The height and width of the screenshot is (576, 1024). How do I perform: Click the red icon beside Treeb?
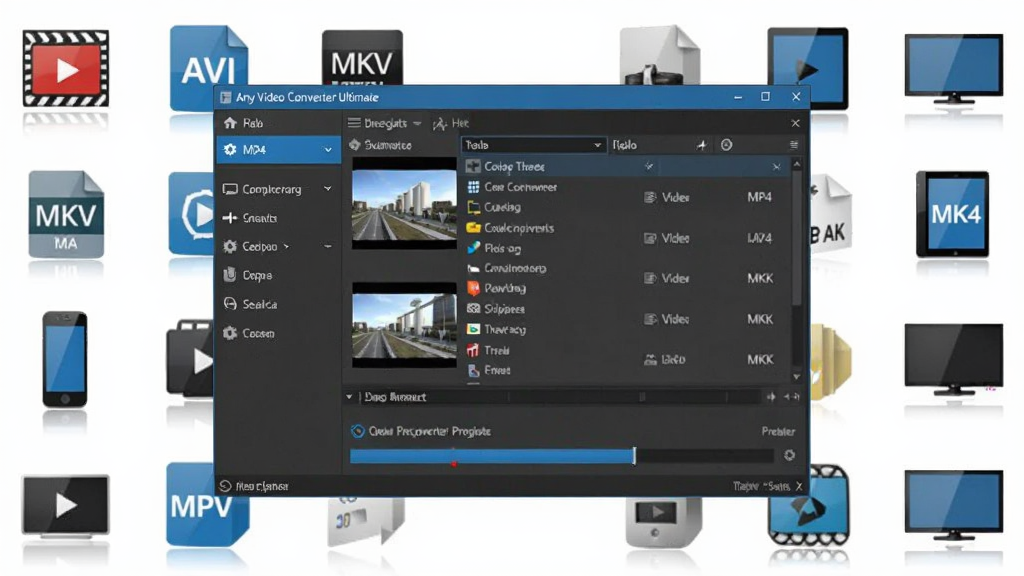pyautogui.click(x=473, y=350)
